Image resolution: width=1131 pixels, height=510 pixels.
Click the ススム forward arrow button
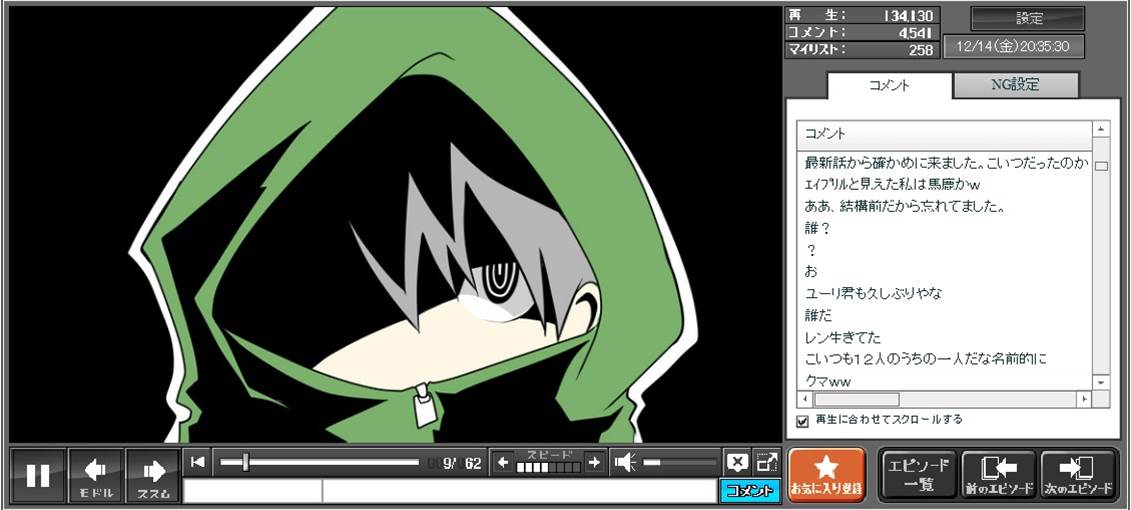click(153, 476)
